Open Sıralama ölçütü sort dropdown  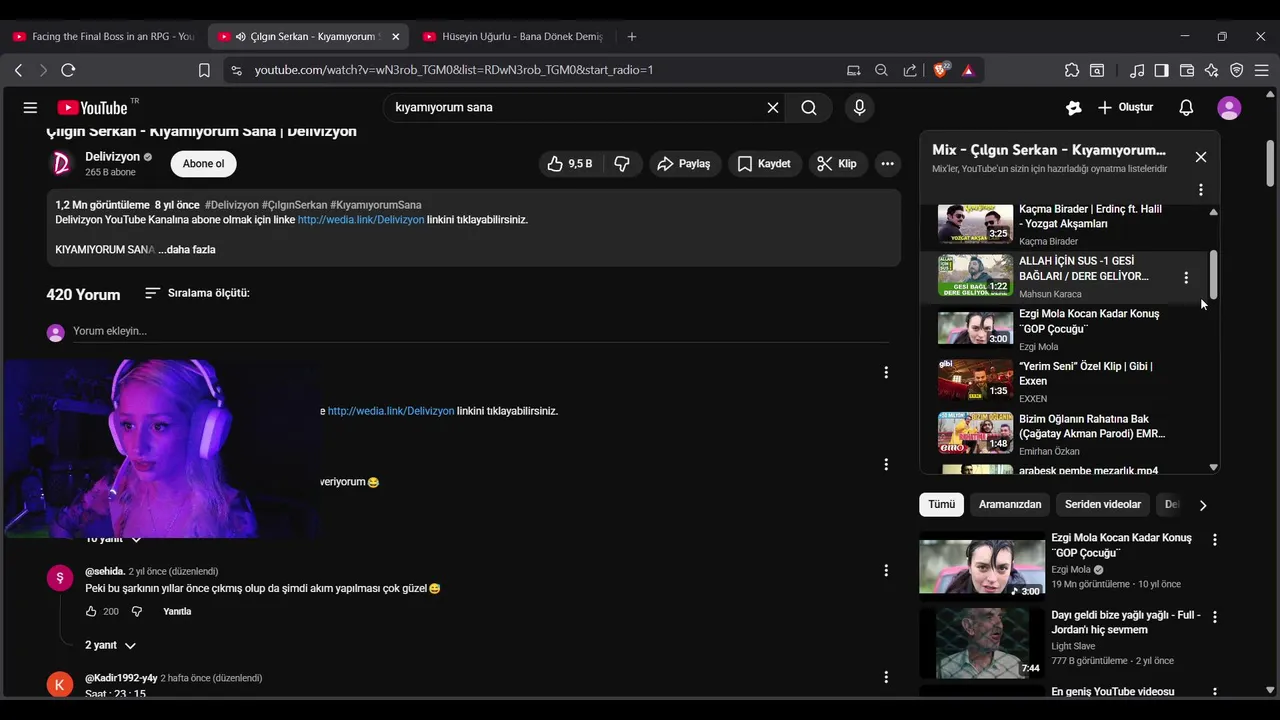197,293
